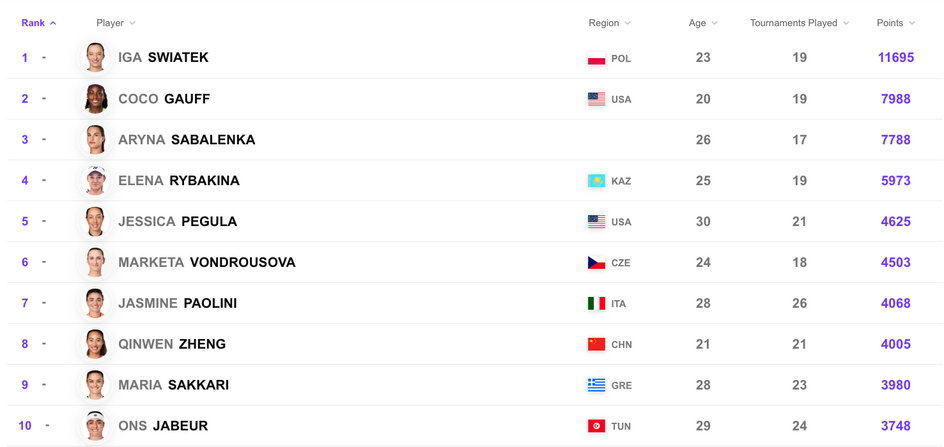944x447 pixels.
Task: Click USA flag in Coco Gauff row
Action: click(x=596, y=99)
